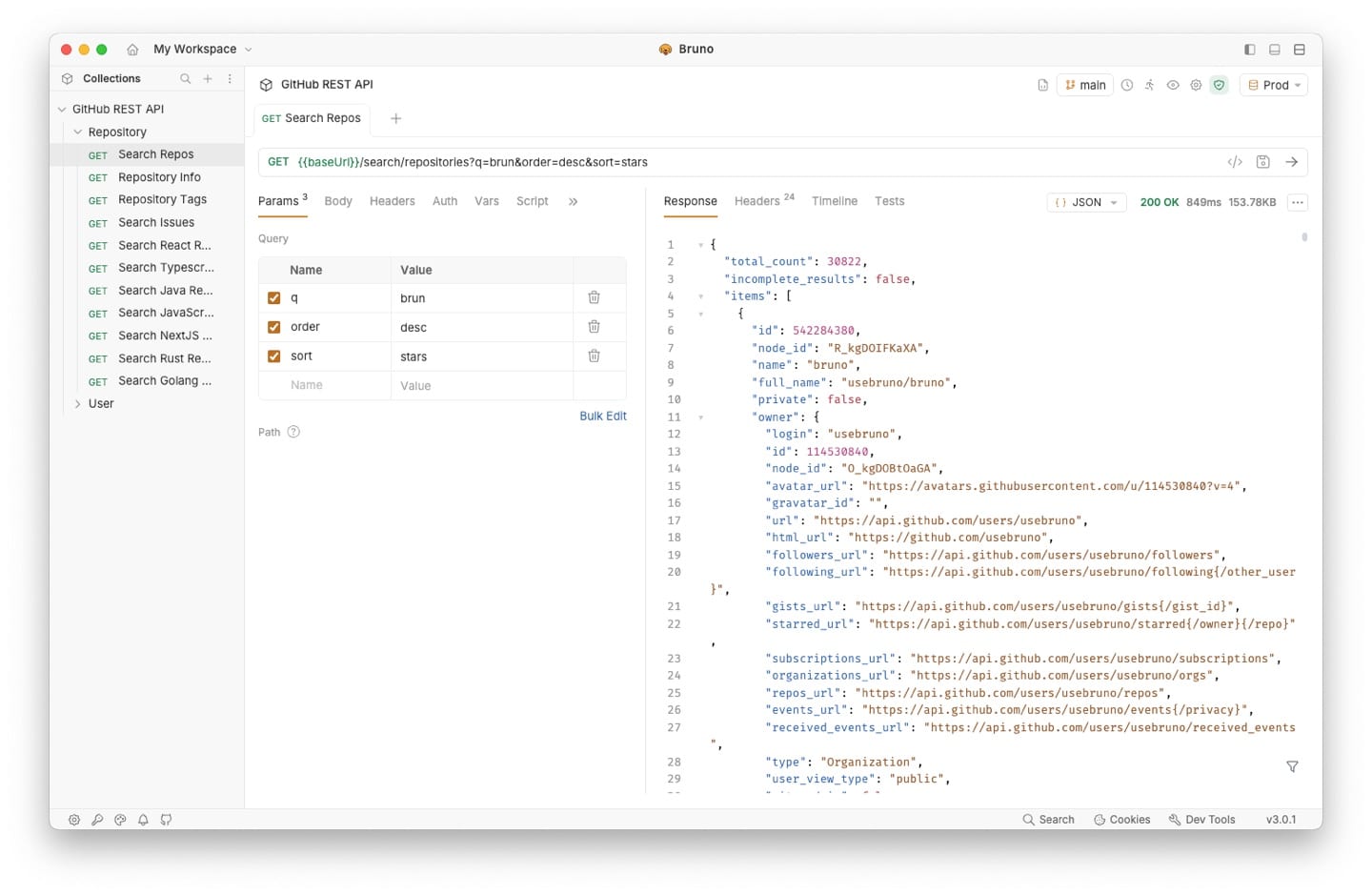1372x895 pixels.
Task: Click the GitHub icon in the status bar
Action: point(166,820)
